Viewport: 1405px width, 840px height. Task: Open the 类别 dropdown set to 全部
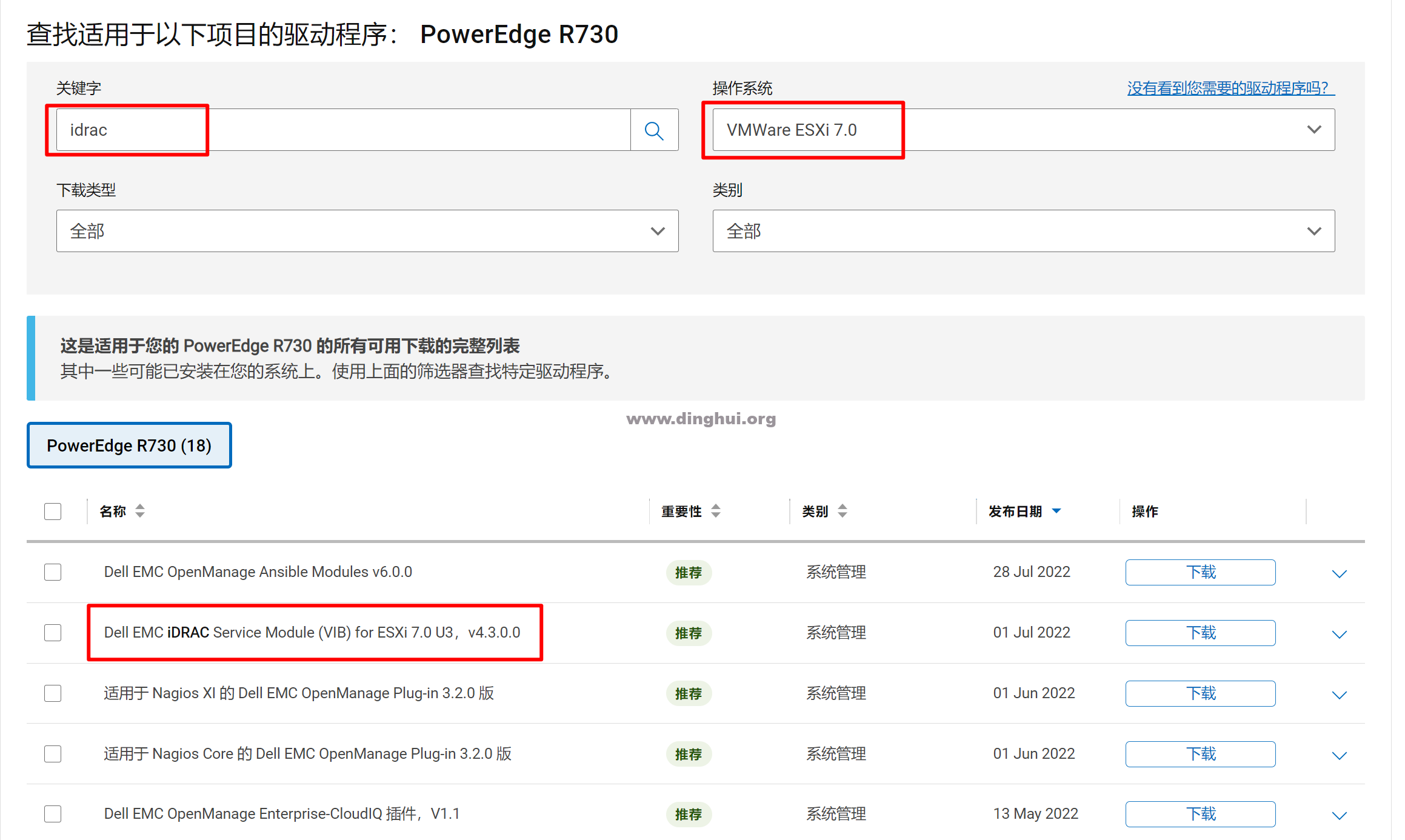1023,231
